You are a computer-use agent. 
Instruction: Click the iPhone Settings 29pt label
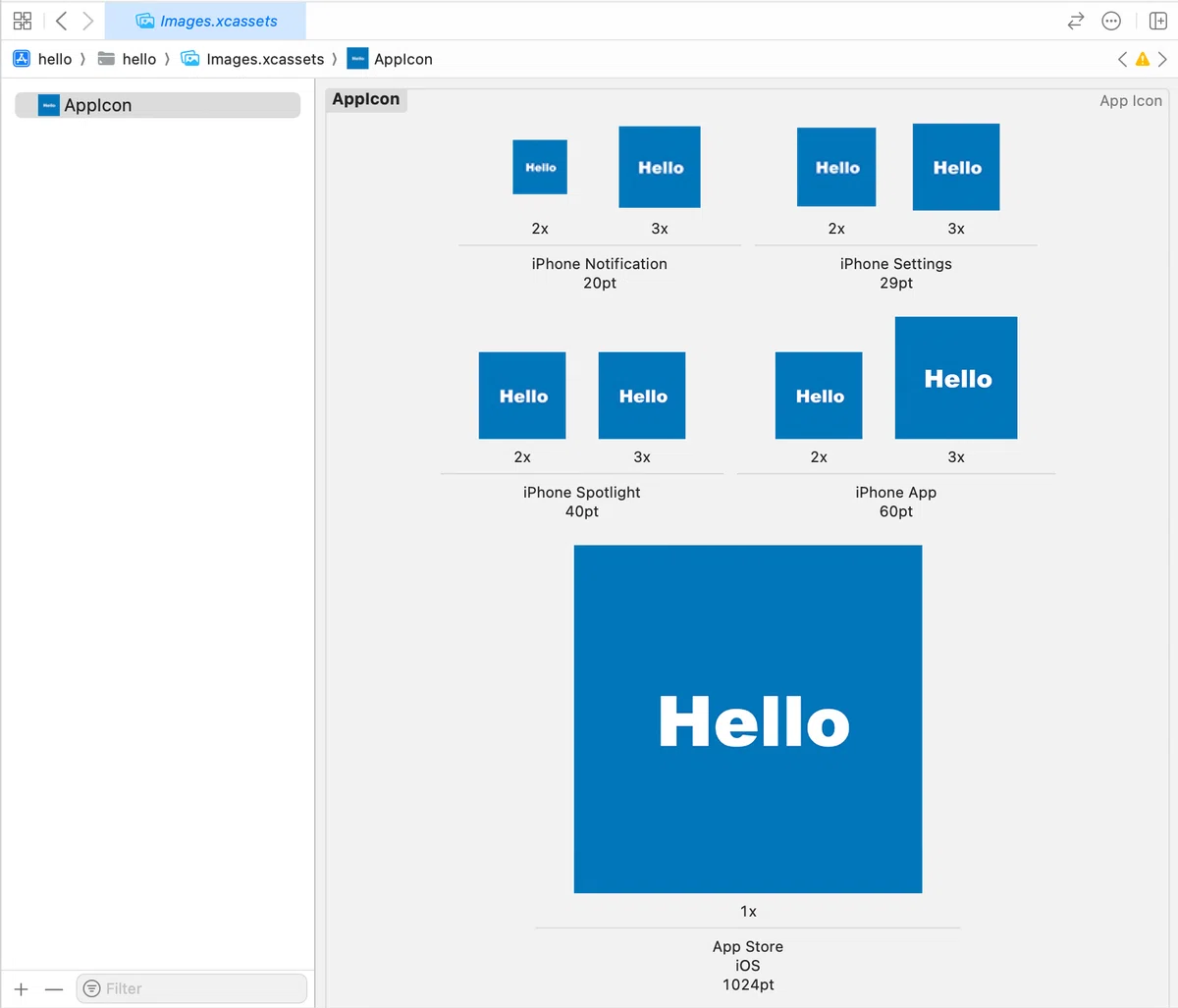click(896, 273)
